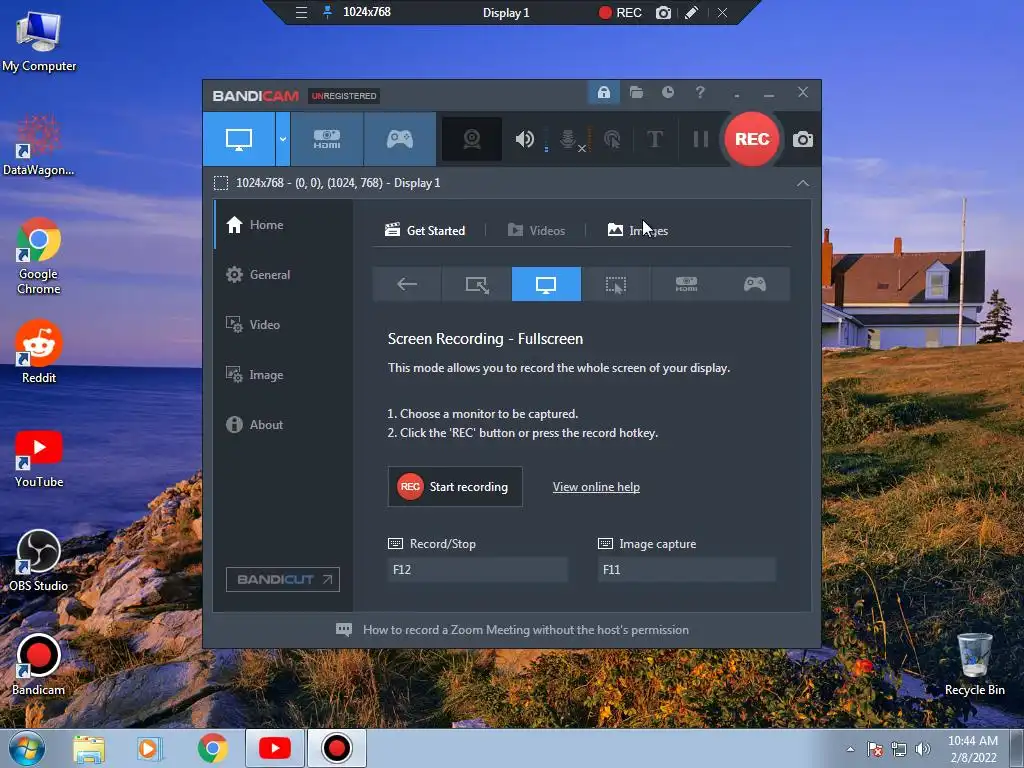1024x768 pixels.
Task: Toggle the speaker sound icon
Action: point(524,139)
